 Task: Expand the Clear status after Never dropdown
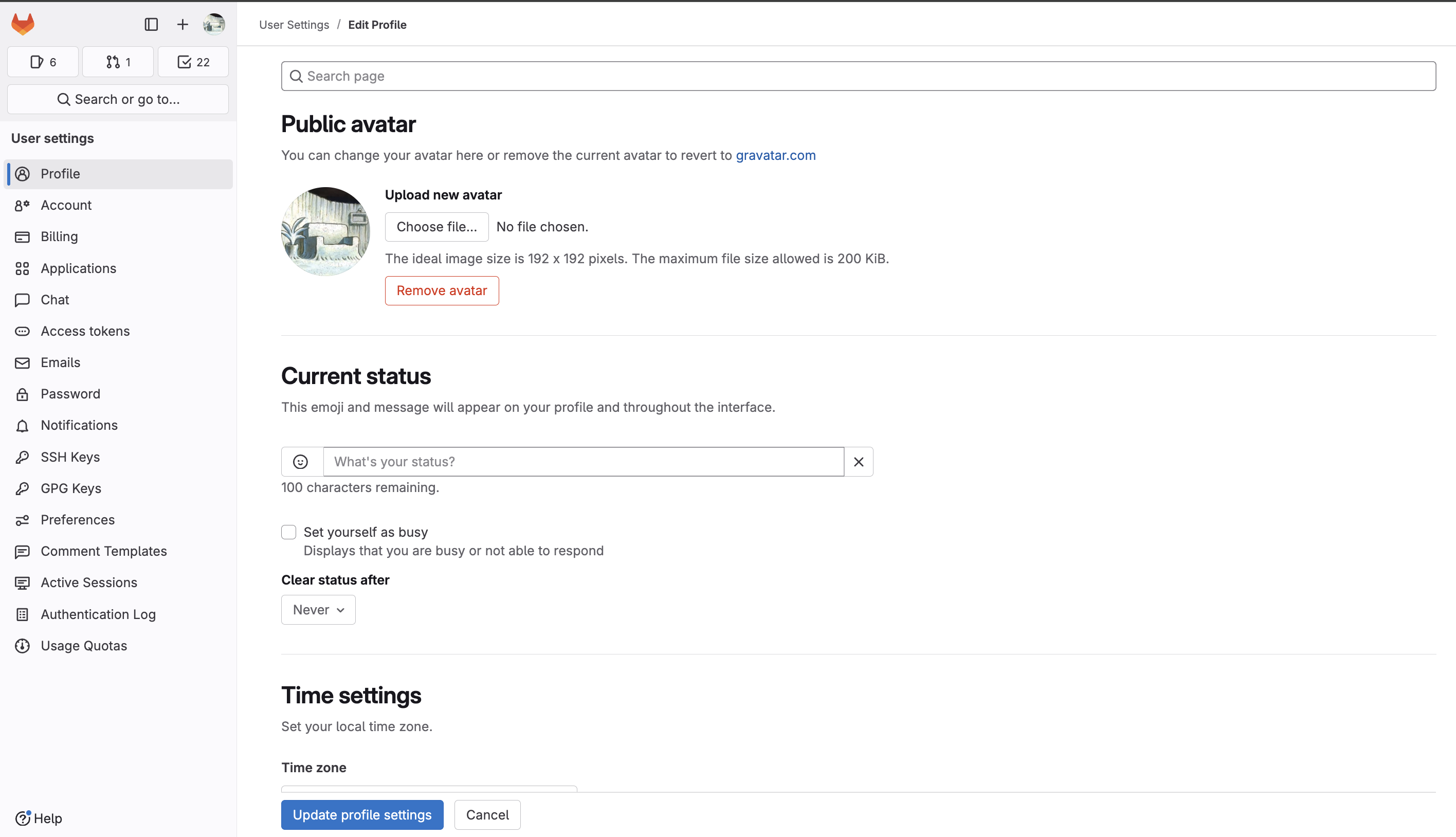coord(318,609)
